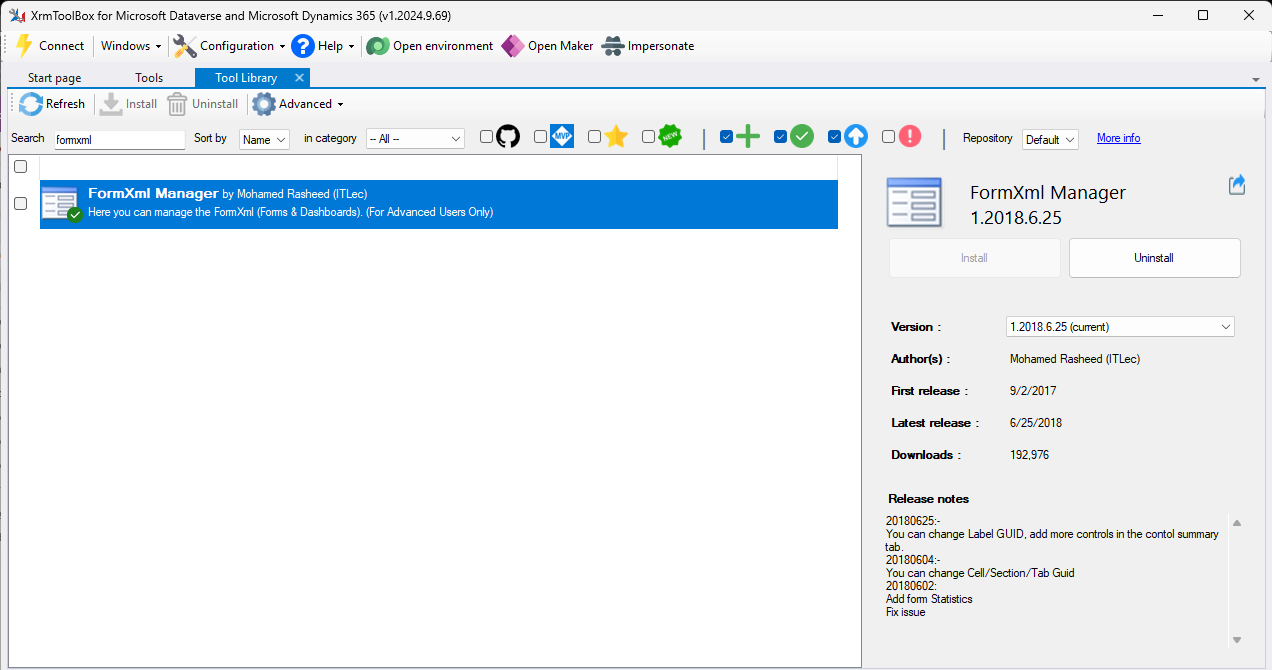The width and height of the screenshot is (1272, 670).
Task: Click the Uninstall button in details panel
Action: click(1154, 258)
